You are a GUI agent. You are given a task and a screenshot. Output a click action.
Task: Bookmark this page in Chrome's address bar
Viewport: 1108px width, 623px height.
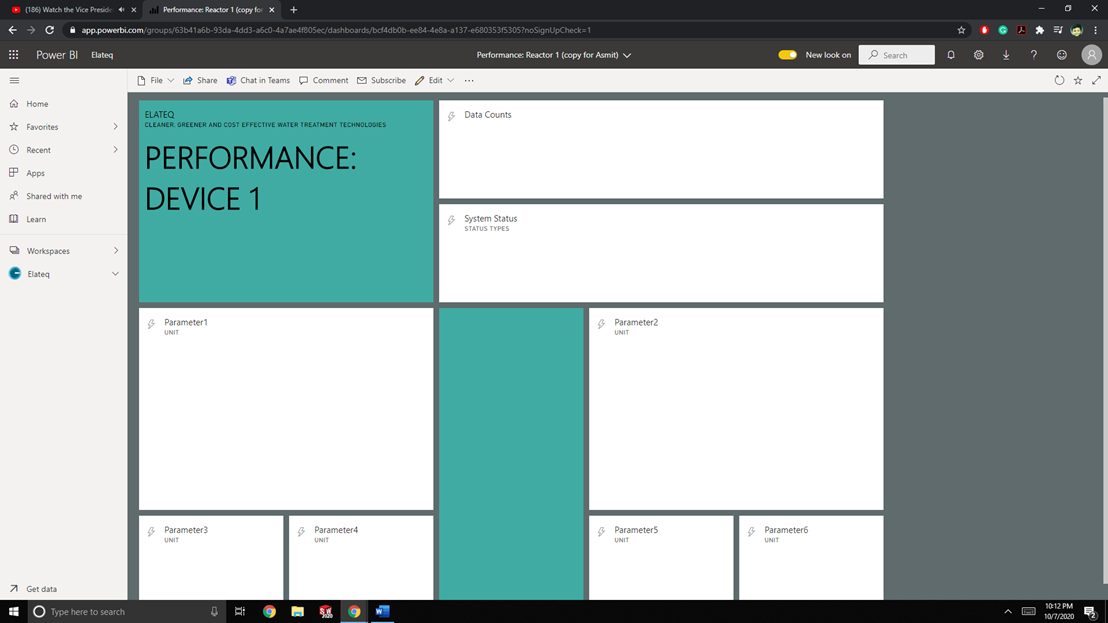coord(961,30)
